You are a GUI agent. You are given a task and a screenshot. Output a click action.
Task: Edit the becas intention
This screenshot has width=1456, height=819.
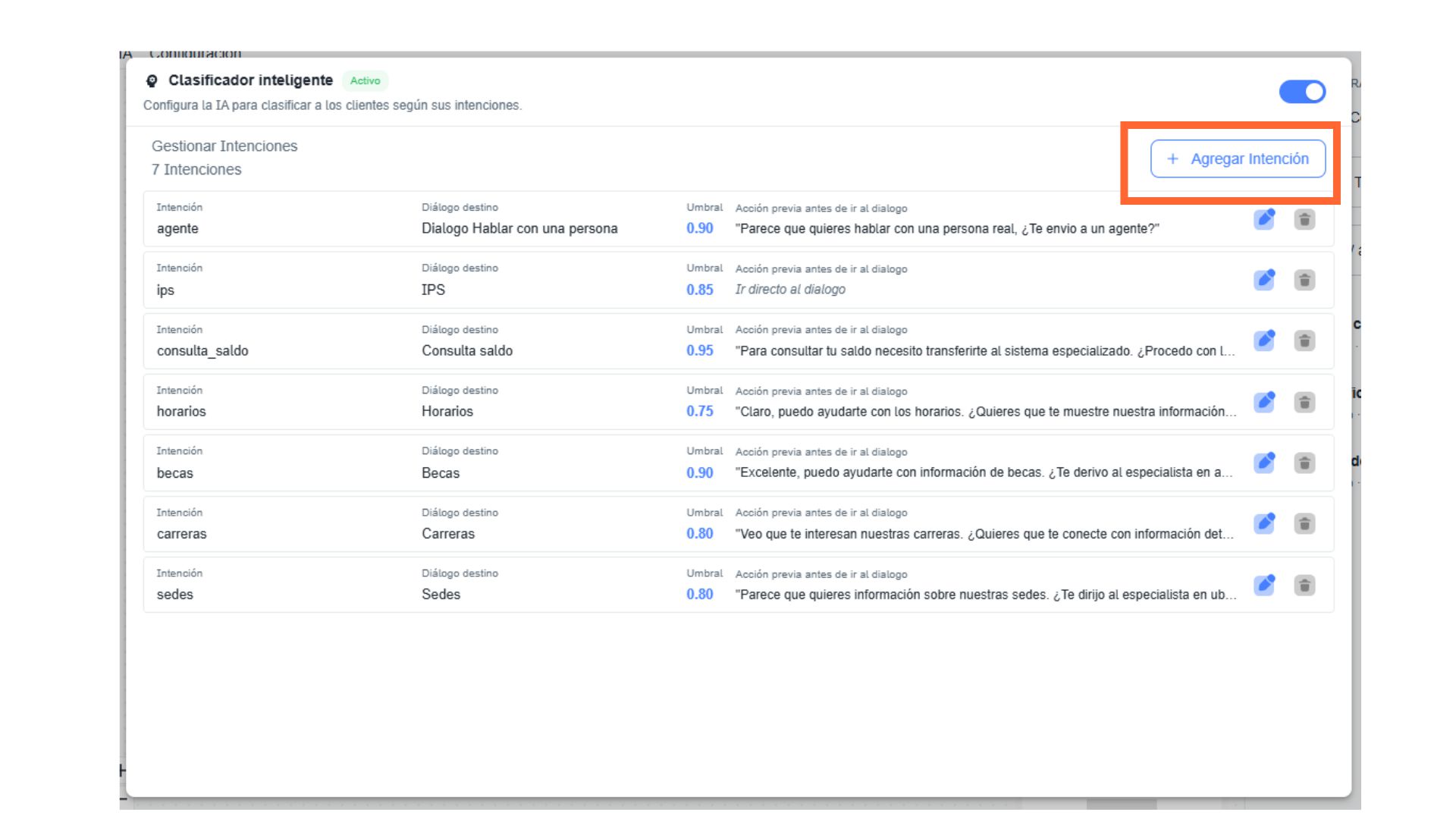1264,463
